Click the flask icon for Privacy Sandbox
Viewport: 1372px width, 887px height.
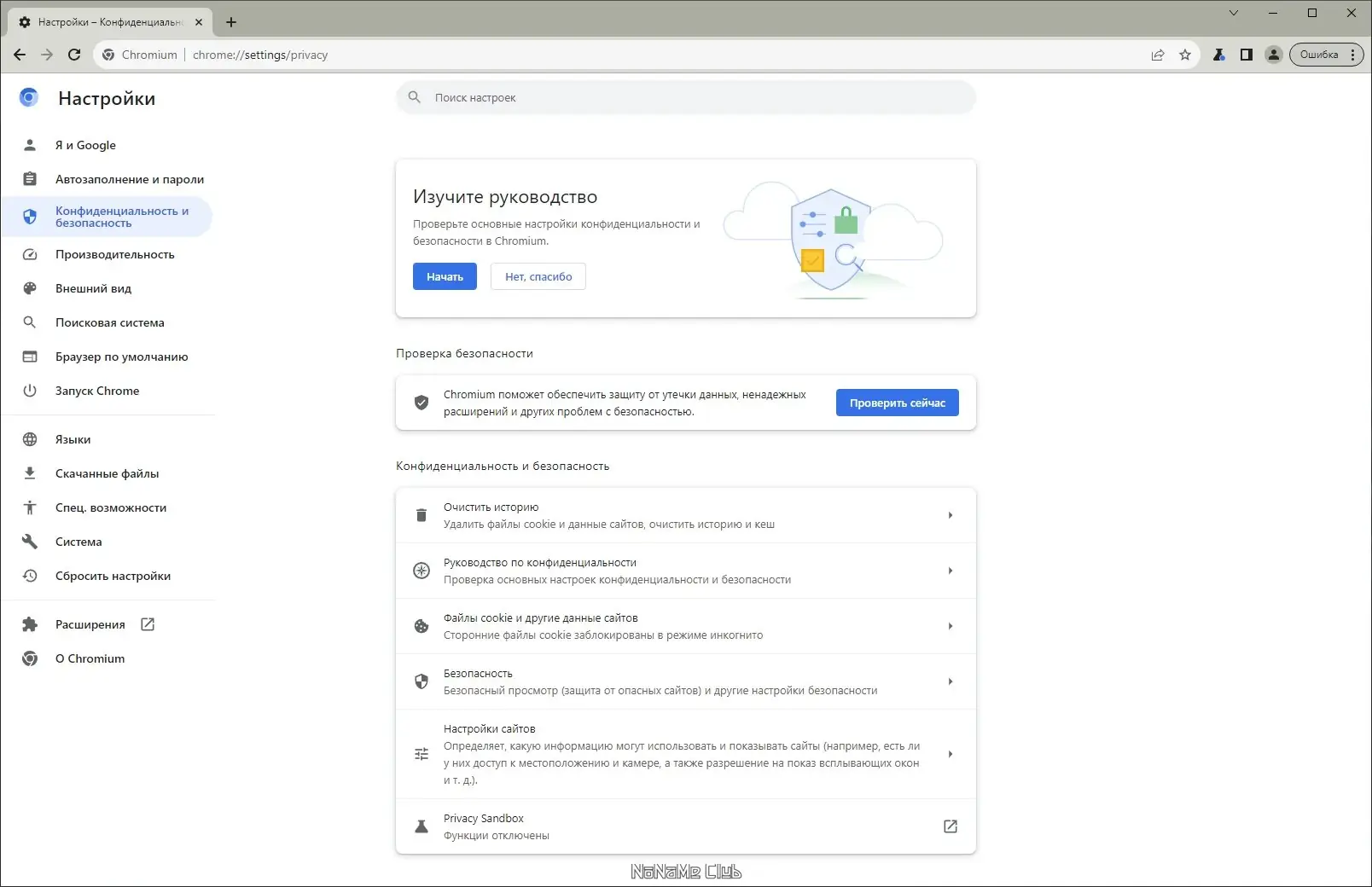421,826
